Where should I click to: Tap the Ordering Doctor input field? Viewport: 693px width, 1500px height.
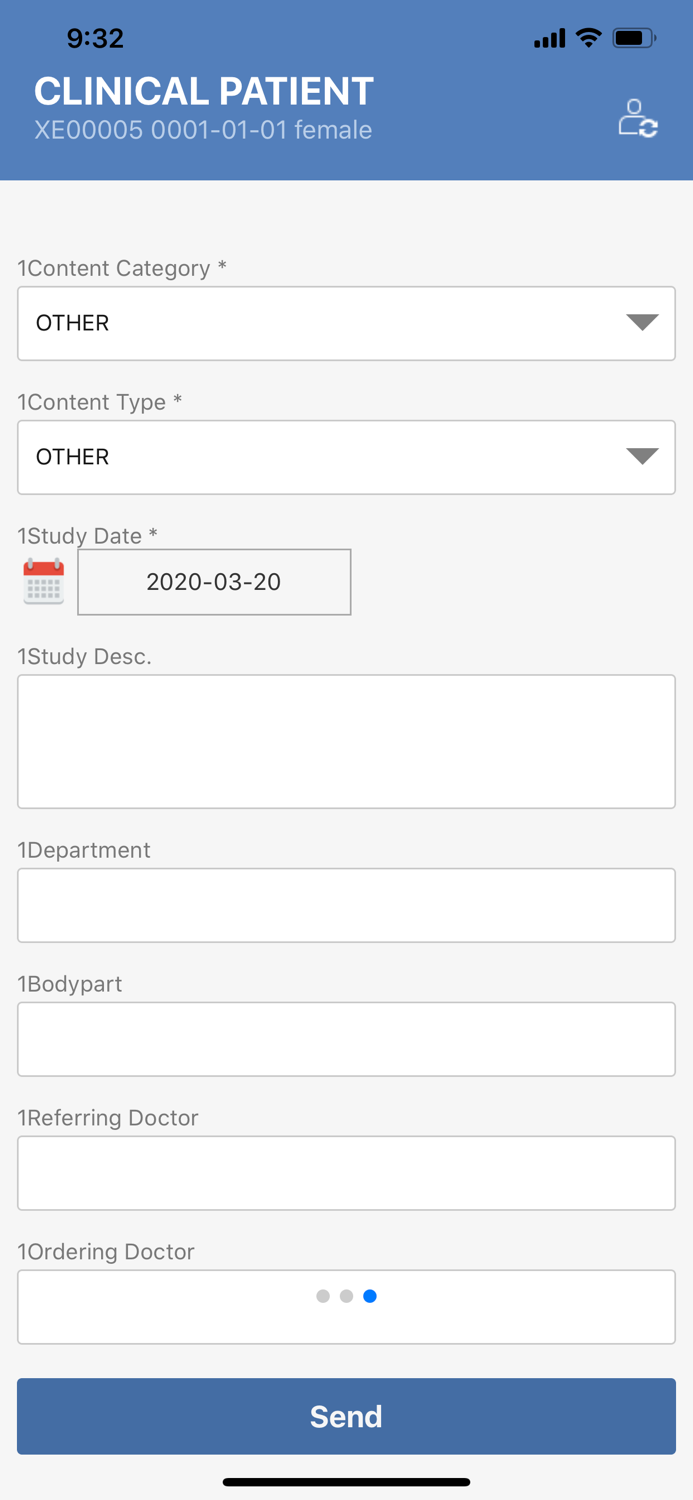[x=346, y=1322]
